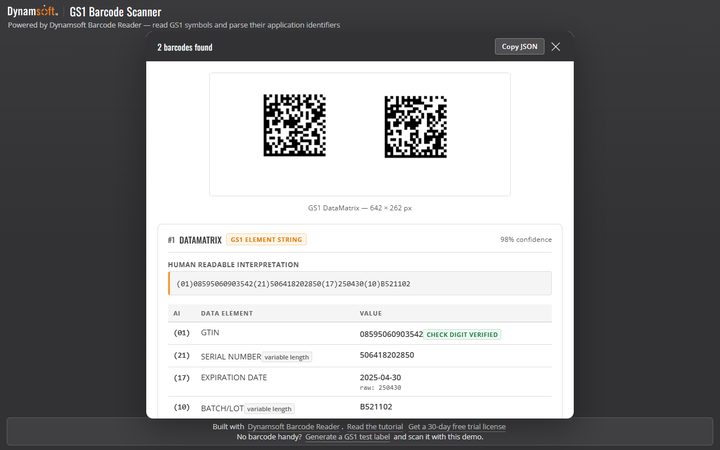Viewport: 720px width, 450px height.
Task: Click the raw: 250430 text
Action: coord(380,388)
